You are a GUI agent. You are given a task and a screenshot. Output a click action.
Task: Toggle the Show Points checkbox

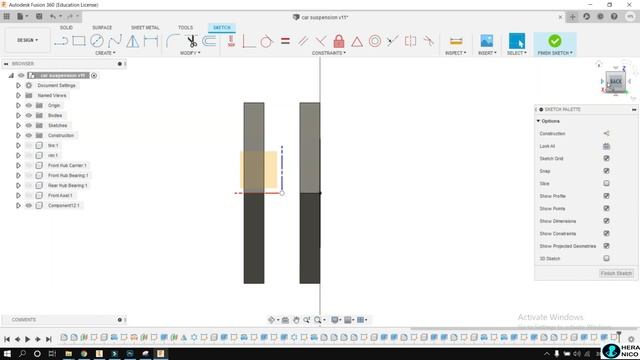click(607, 209)
